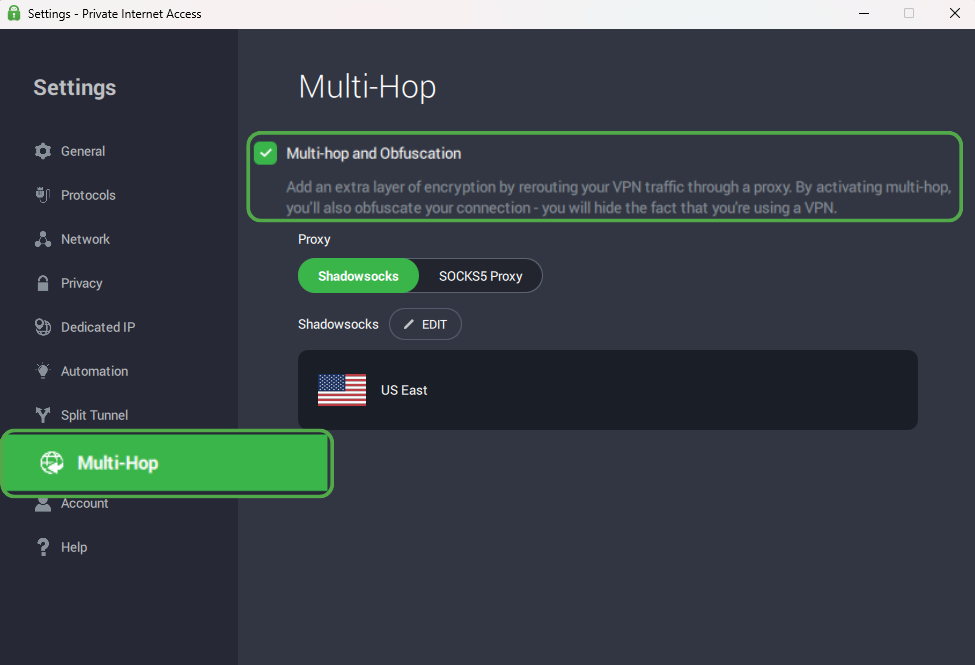Click the multi-hop description paragraph
Image resolution: width=975 pixels, height=665 pixels.
coord(618,197)
